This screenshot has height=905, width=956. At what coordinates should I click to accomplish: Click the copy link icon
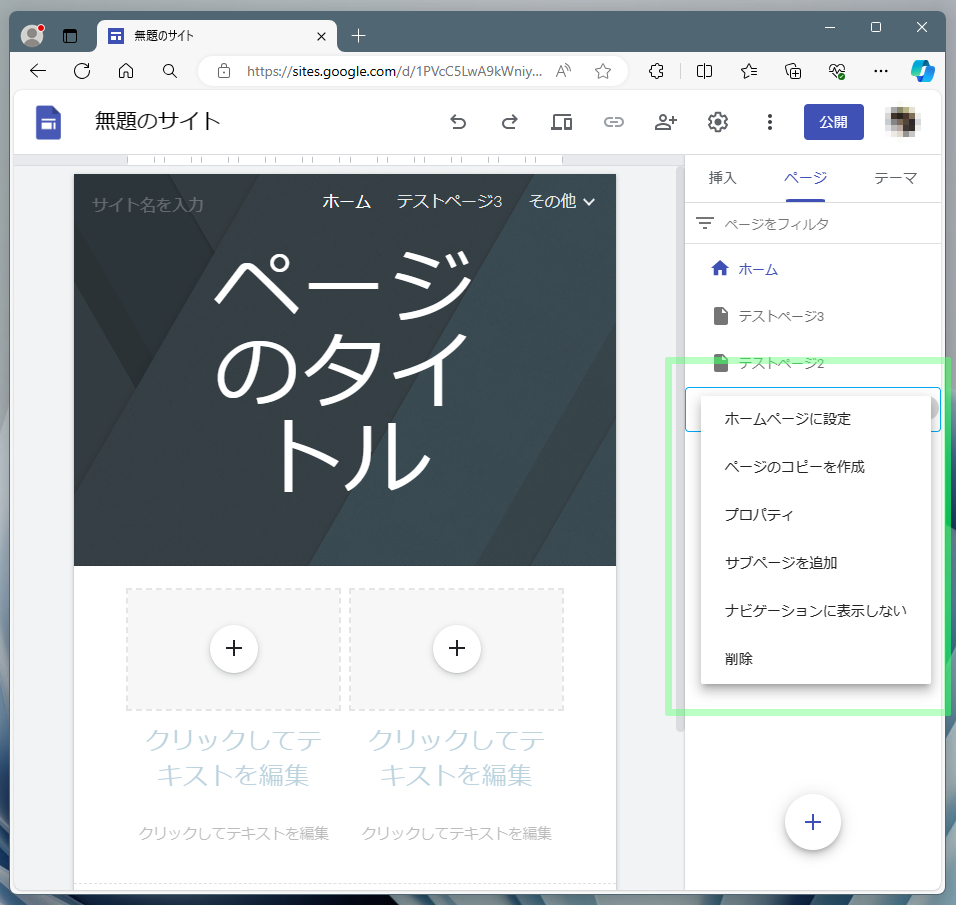click(x=613, y=123)
